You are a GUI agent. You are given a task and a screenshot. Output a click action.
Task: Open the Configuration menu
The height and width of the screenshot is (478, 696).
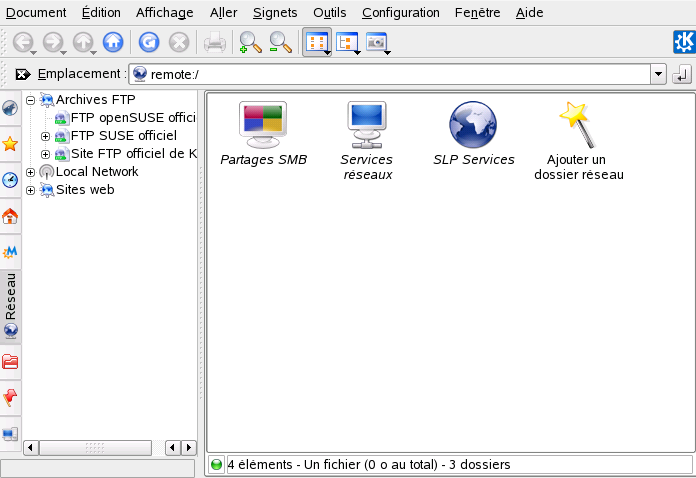pyautogui.click(x=401, y=12)
